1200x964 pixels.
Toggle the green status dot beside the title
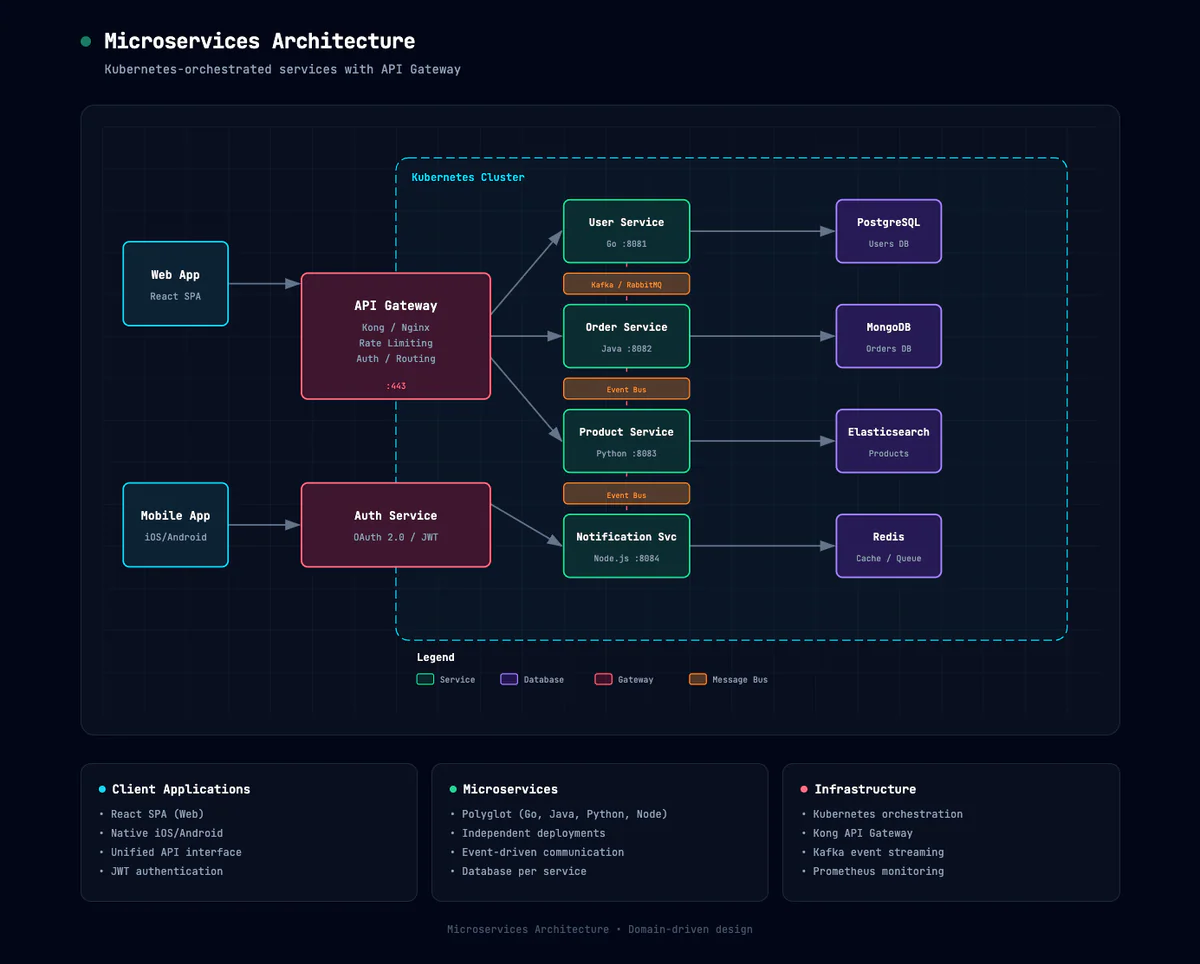tap(85, 41)
